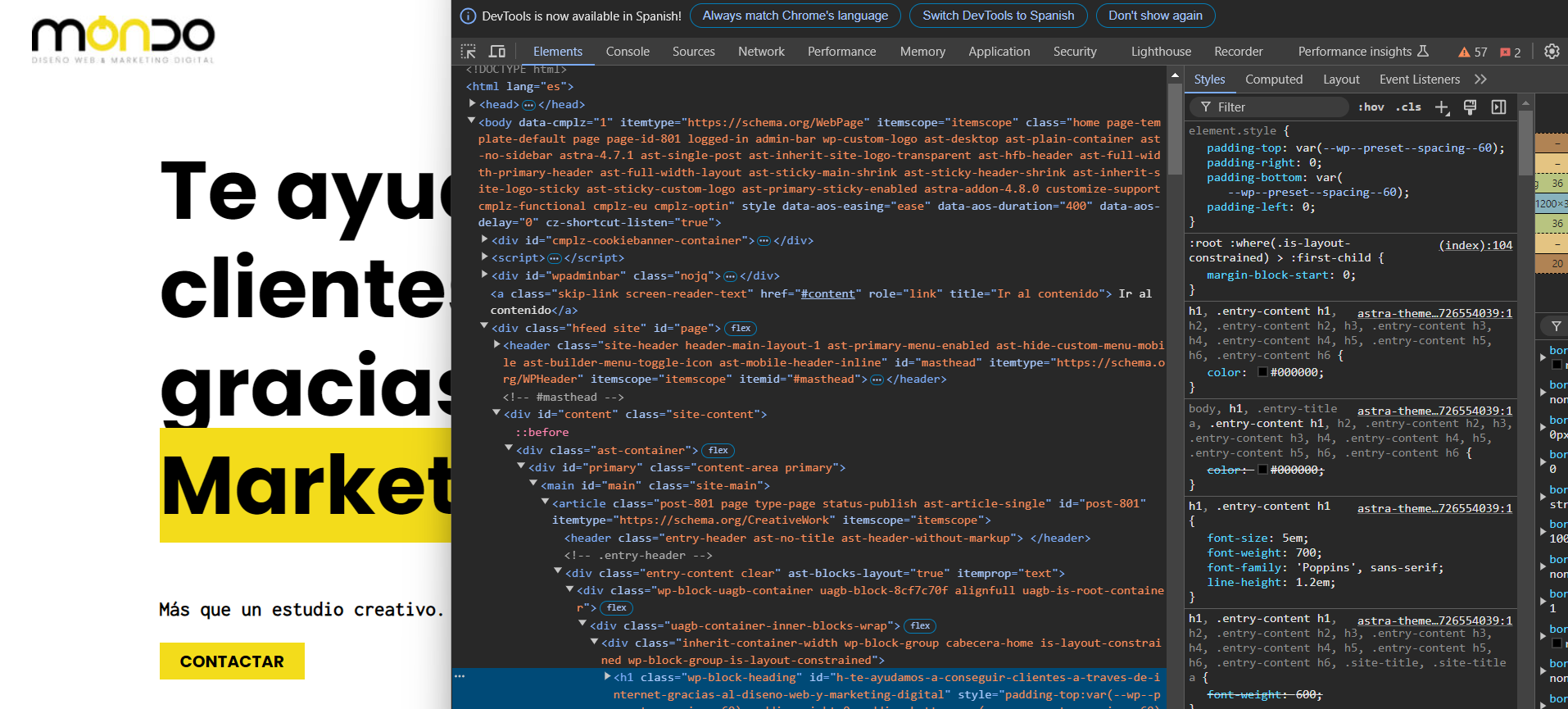Open the Console tab
The height and width of the screenshot is (709, 1568).
tap(628, 52)
